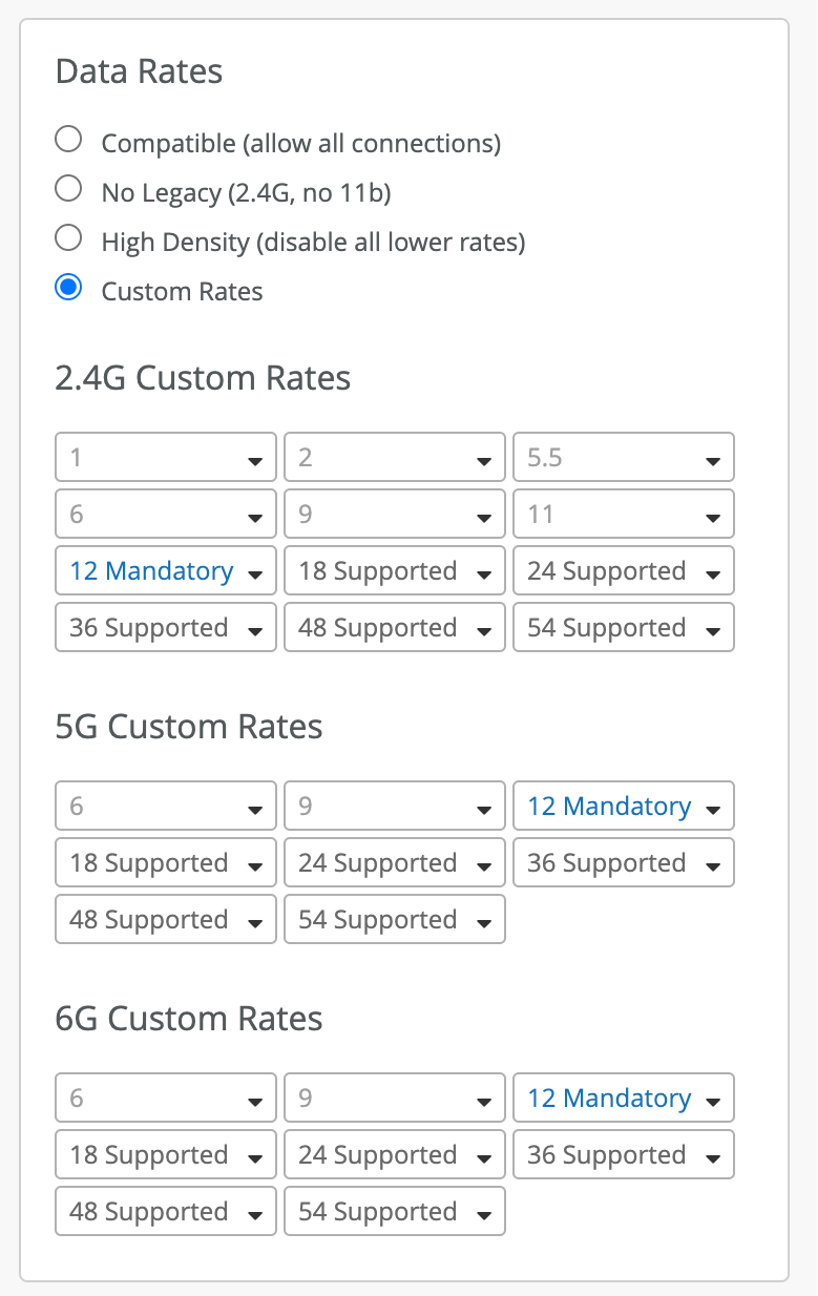Open 2.4G 12 Mandatory dropdown
Viewport: 818px width, 1296px height.
(165, 572)
